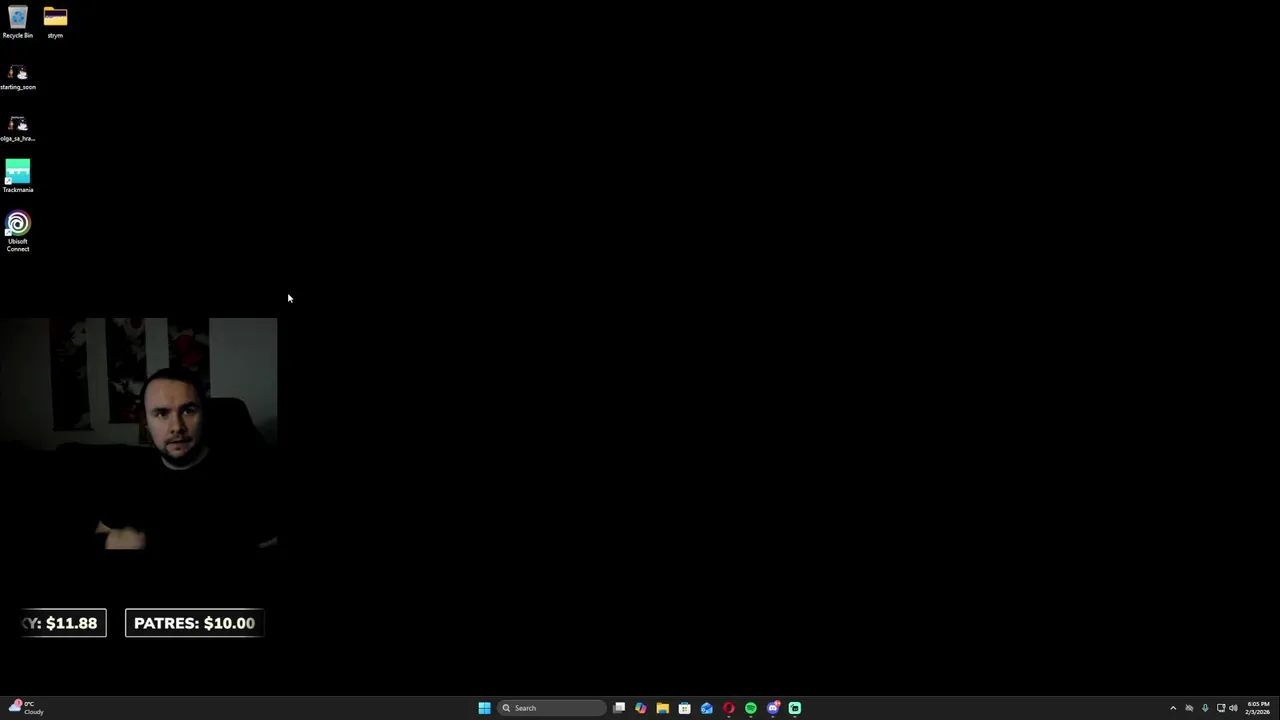
Task: Launch Copilot from the taskbar
Action: click(x=641, y=708)
